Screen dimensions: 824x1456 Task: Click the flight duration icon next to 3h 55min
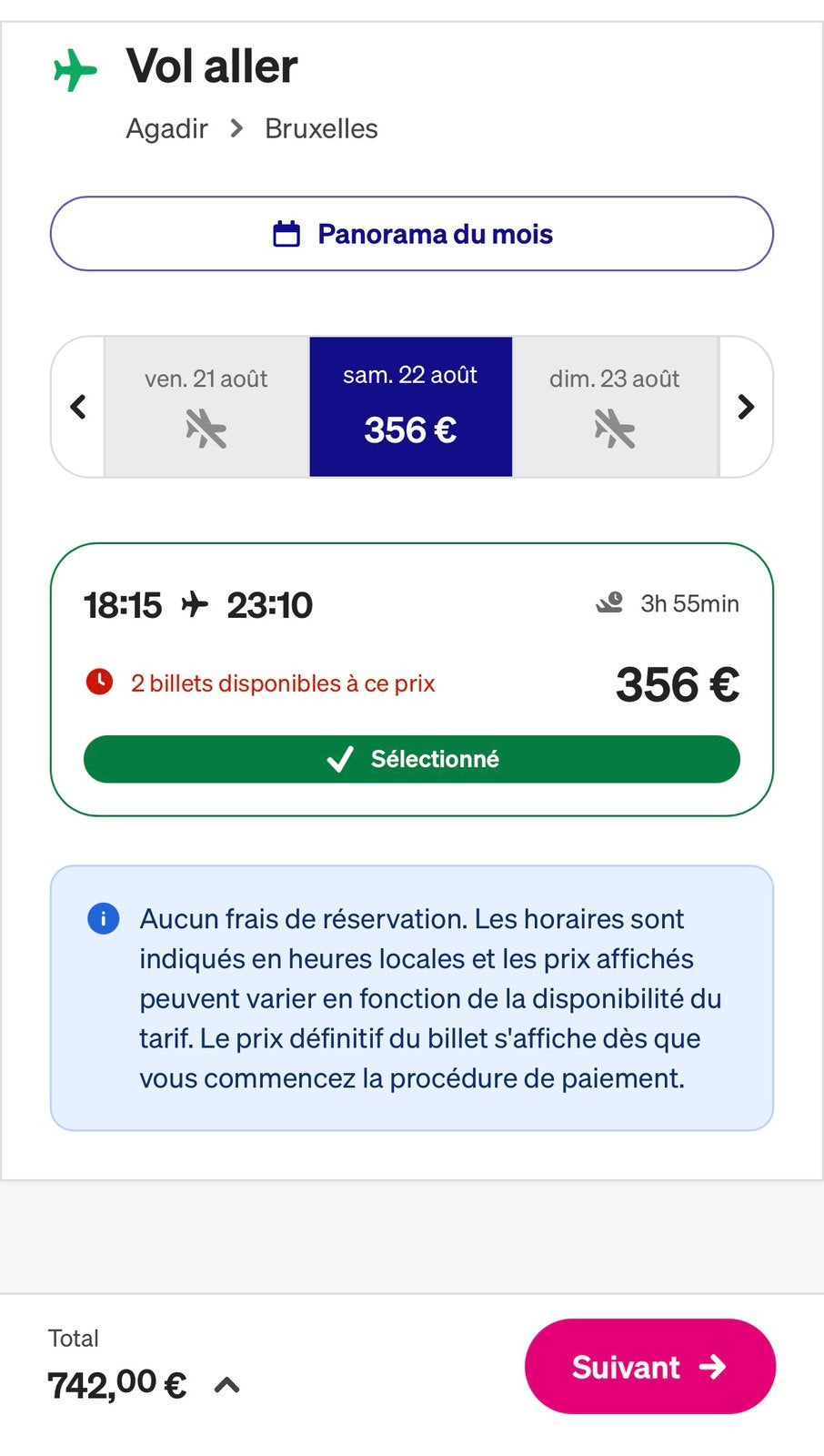coord(609,602)
